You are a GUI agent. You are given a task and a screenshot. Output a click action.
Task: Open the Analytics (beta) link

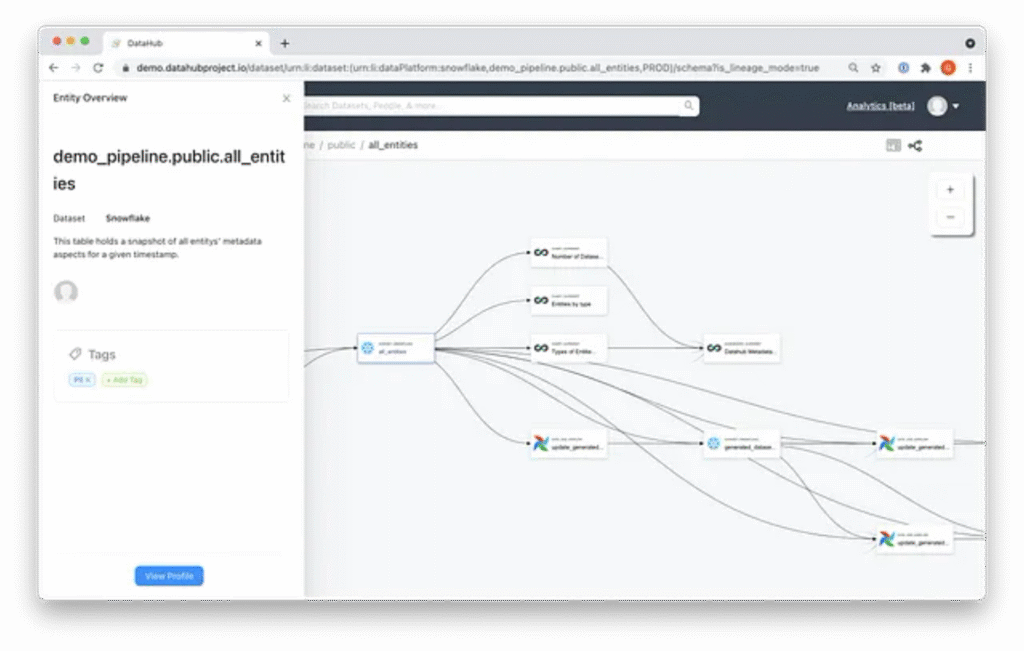pyautogui.click(x=880, y=106)
